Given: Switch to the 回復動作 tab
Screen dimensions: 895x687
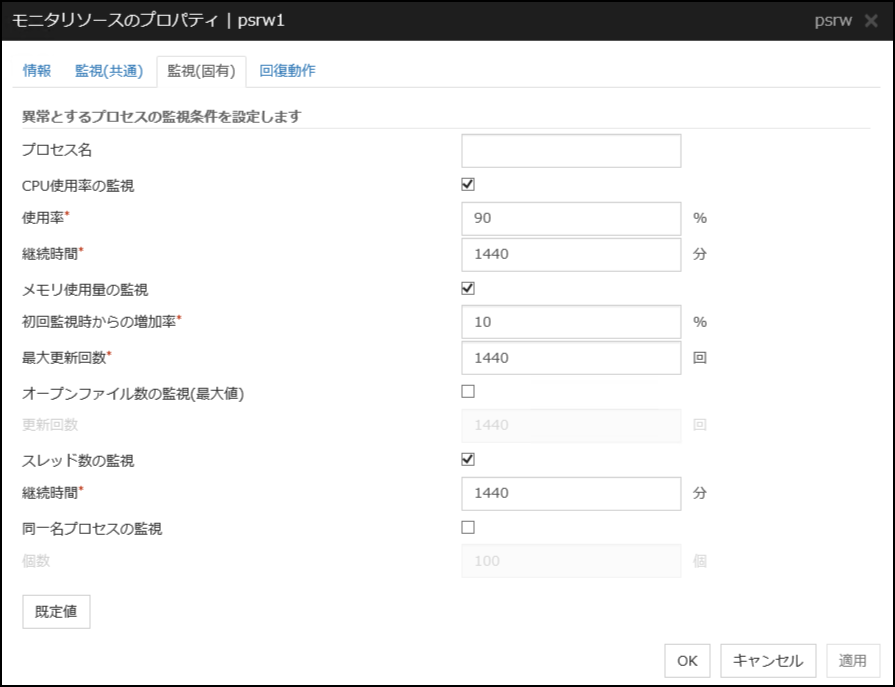Looking at the screenshot, I should click(x=284, y=70).
